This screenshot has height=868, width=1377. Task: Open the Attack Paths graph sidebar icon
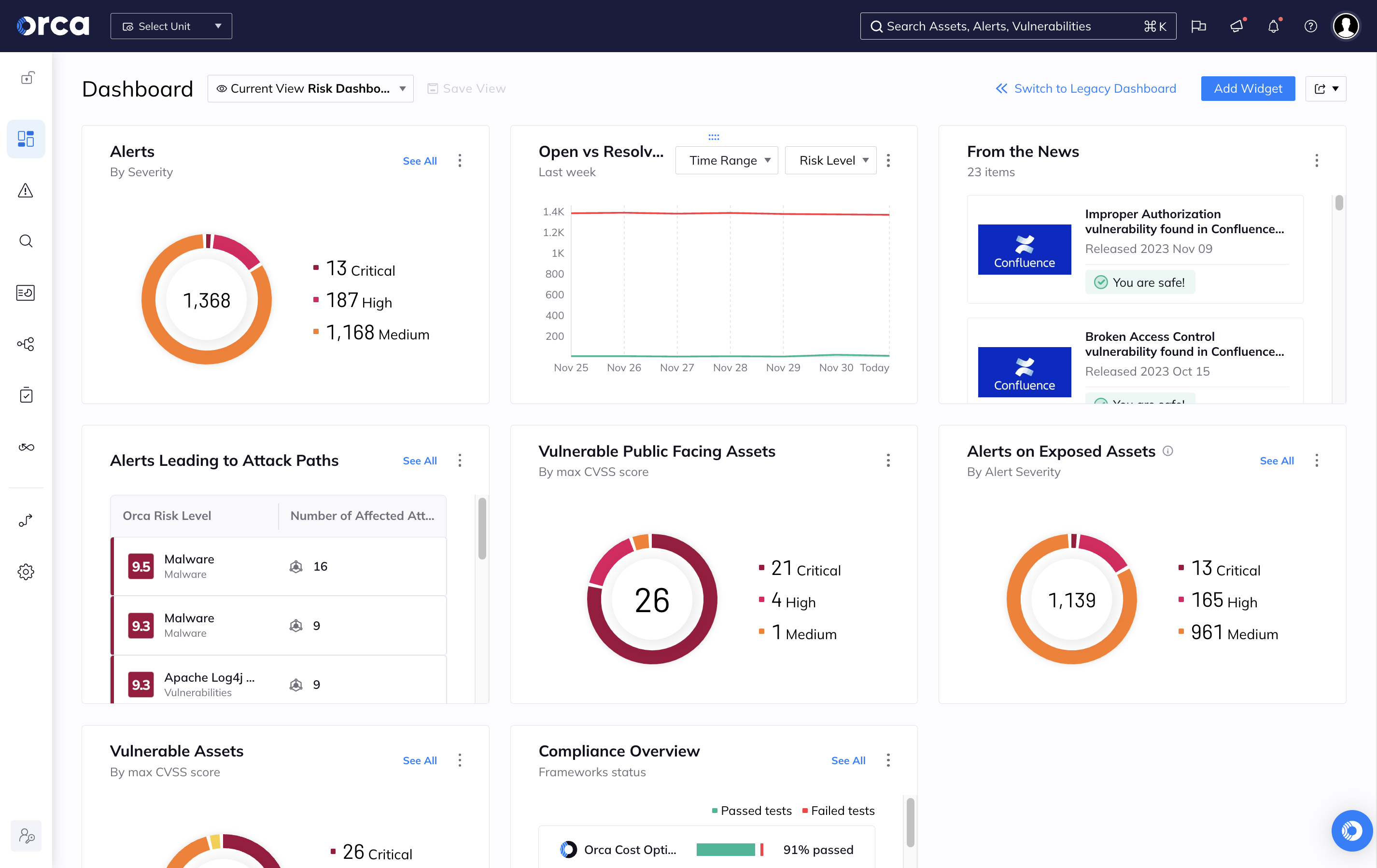[26, 344]
